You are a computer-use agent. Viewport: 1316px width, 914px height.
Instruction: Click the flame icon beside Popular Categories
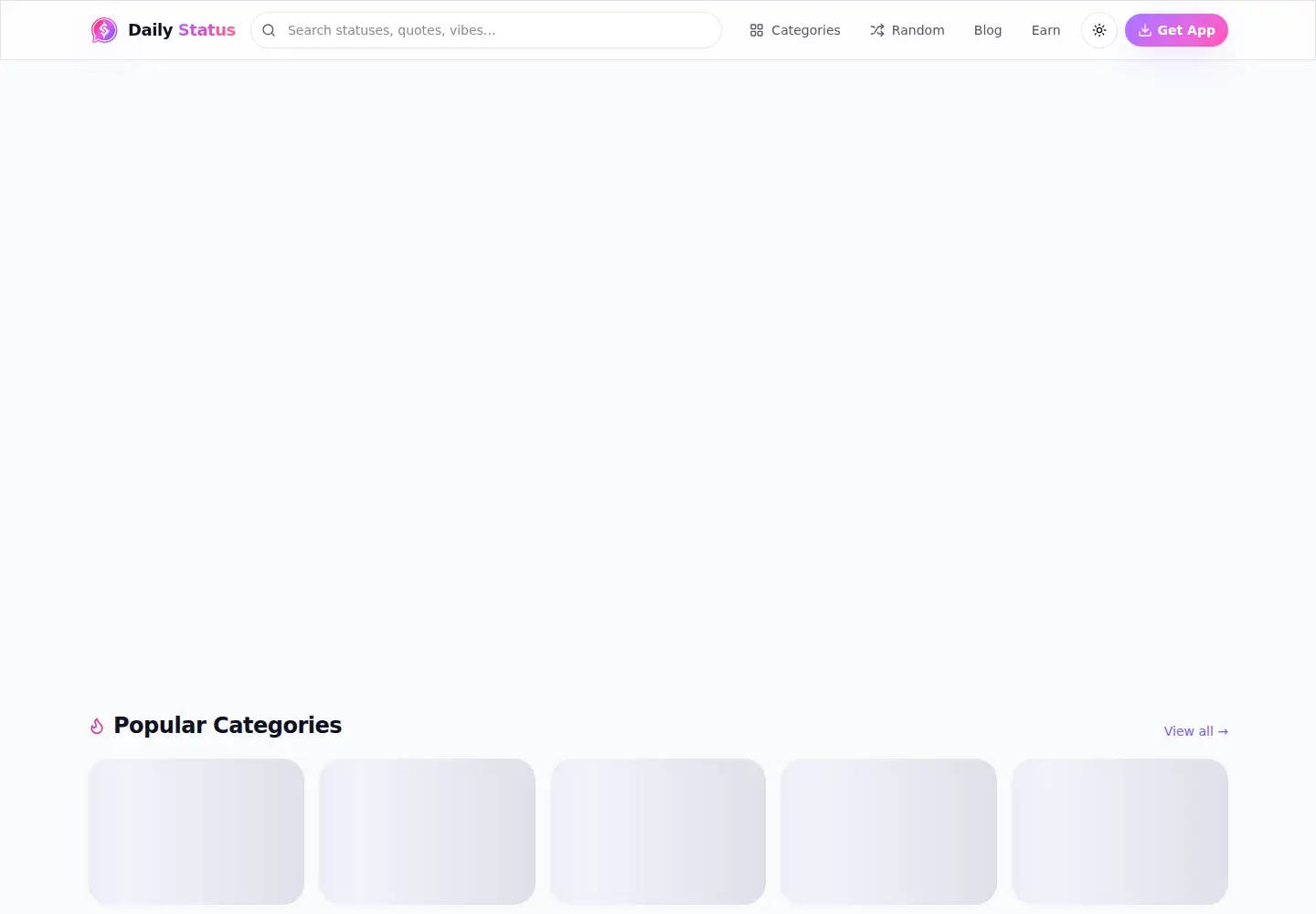tap(97, 726)
